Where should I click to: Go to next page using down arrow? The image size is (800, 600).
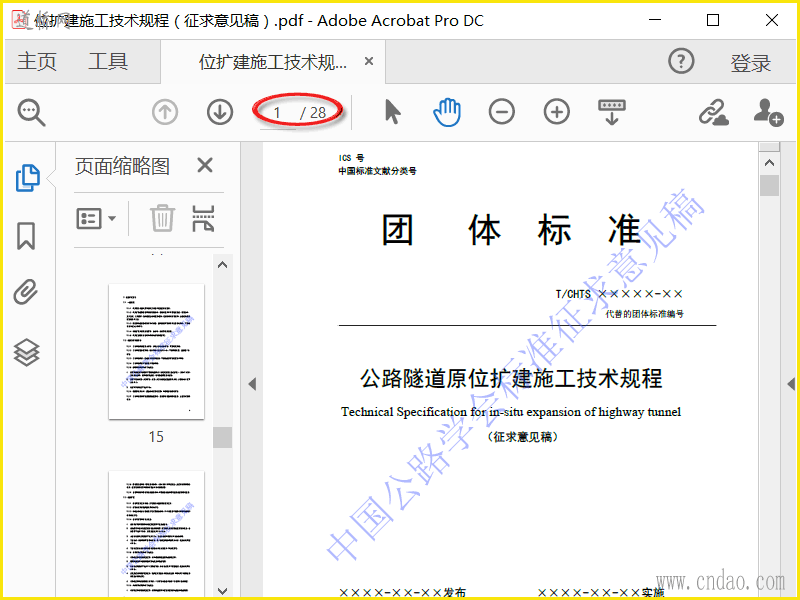pyautogui.click(x=220, y=112)
